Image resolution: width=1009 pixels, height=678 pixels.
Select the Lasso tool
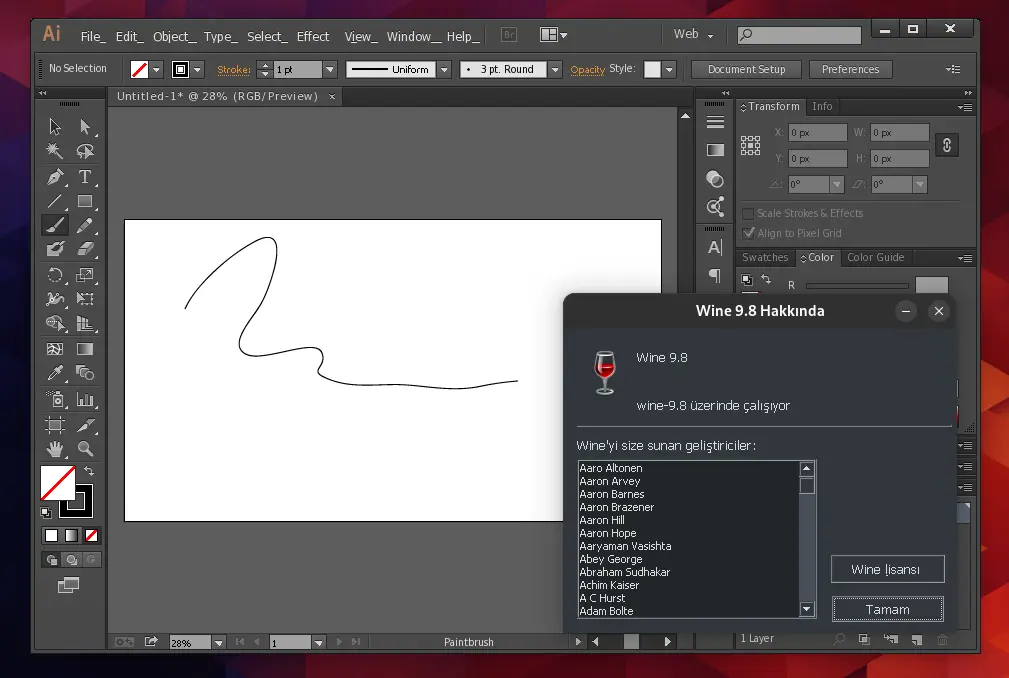click(x=85, y=151)
